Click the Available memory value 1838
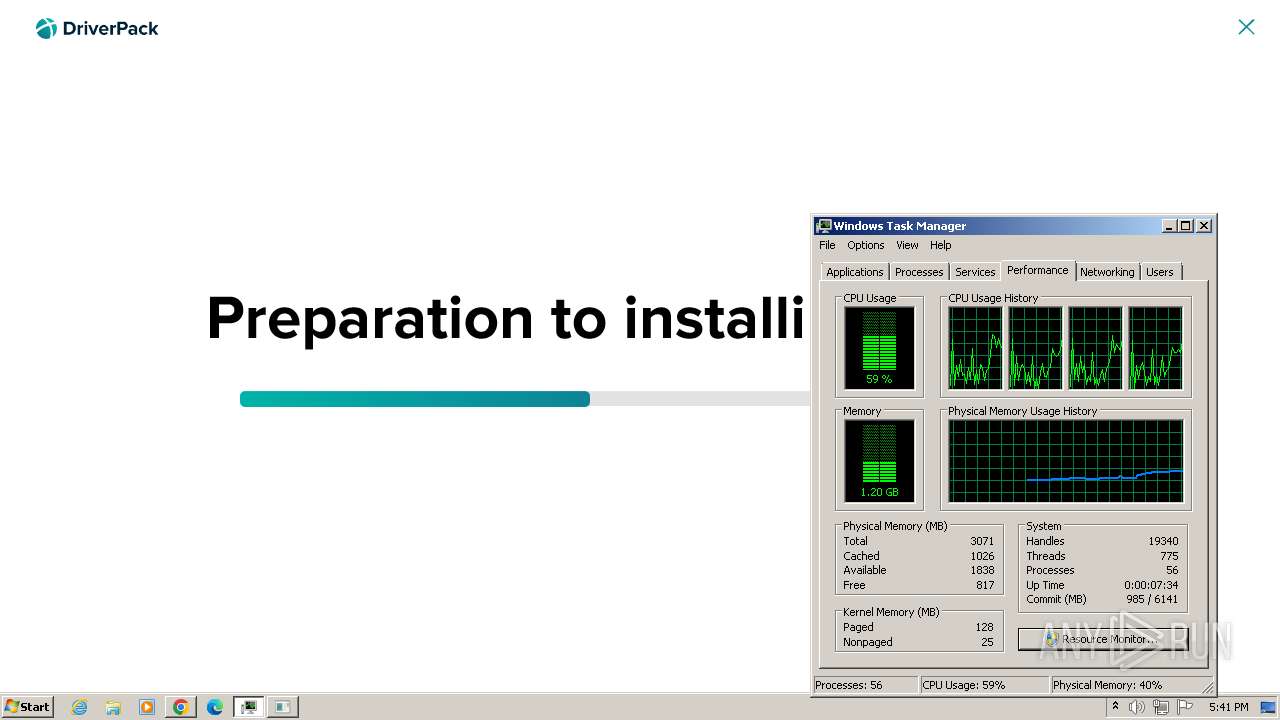 (x=982, y=570)
